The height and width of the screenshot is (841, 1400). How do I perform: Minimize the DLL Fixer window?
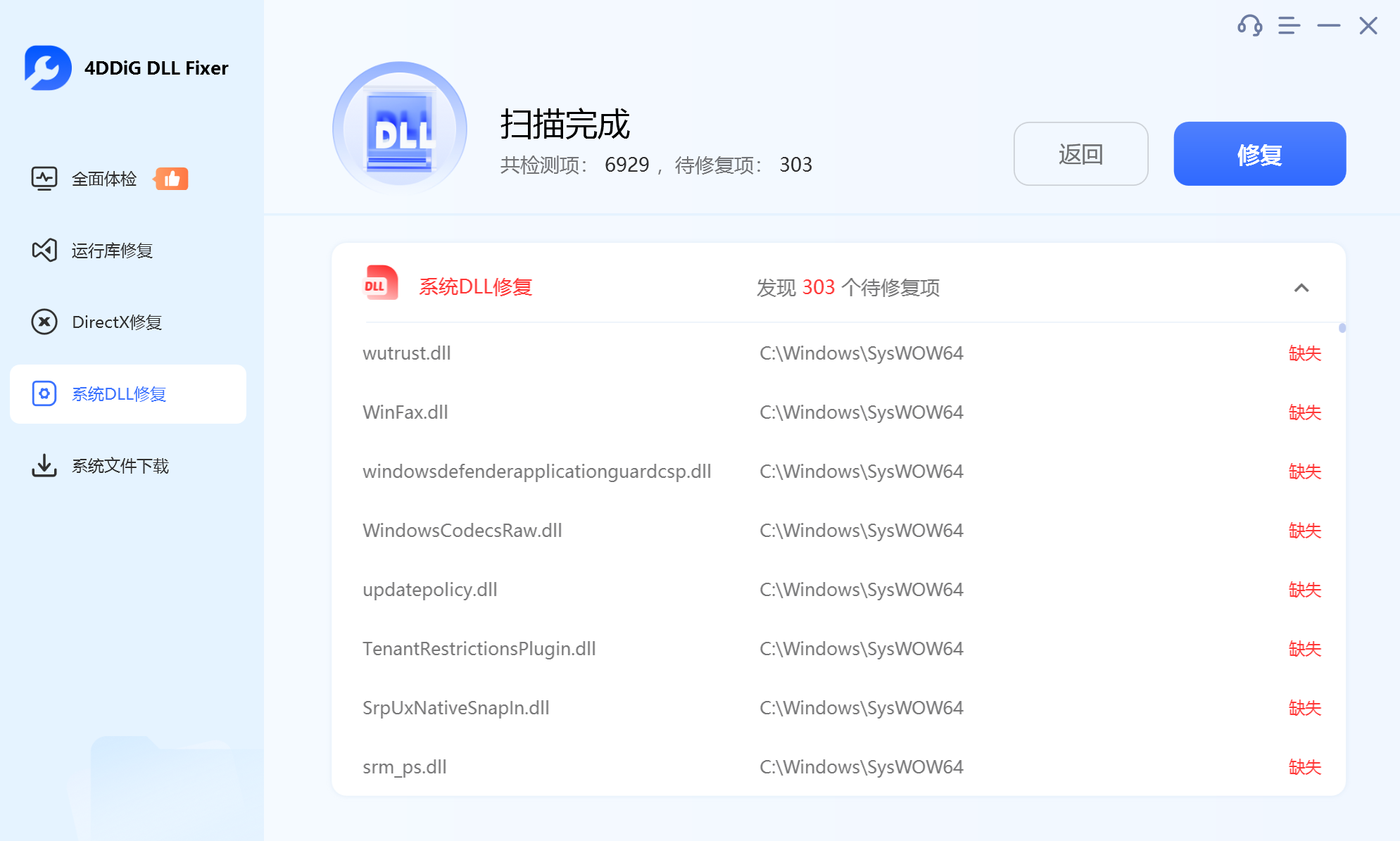(1328, 26)
